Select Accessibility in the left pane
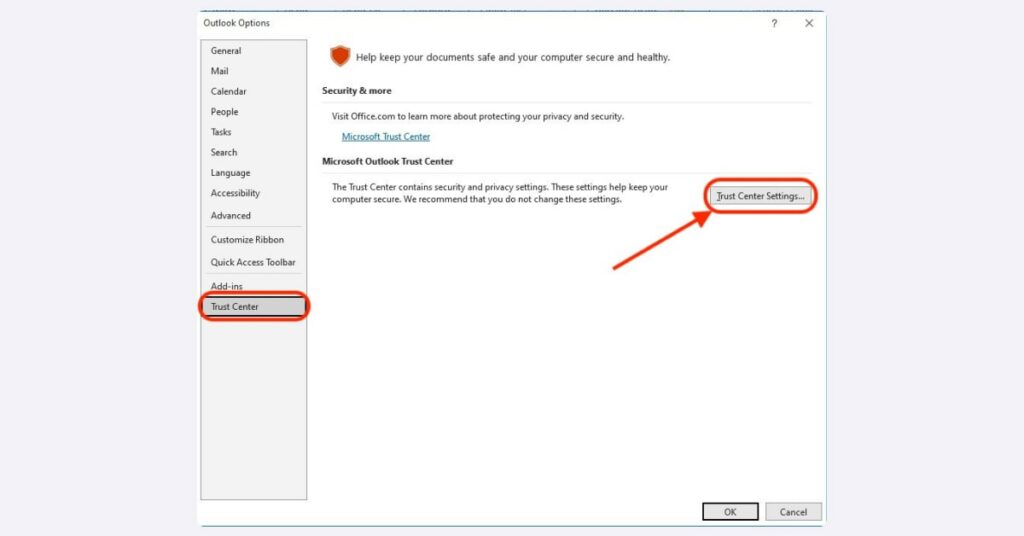The image size is (1024, 536). coord(235,193)
